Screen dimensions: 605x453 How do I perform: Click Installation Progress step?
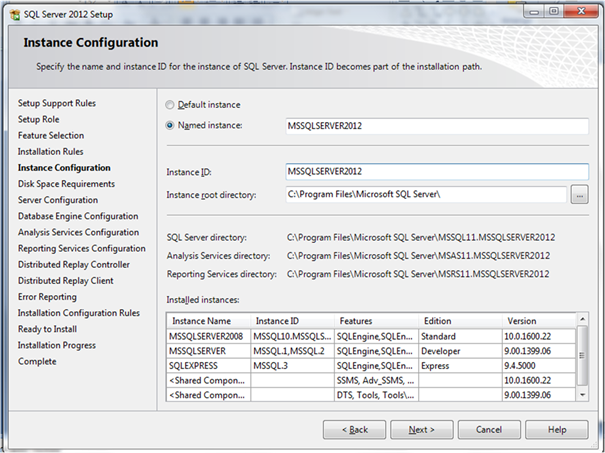pyautogui.click(x=57, y=345)
